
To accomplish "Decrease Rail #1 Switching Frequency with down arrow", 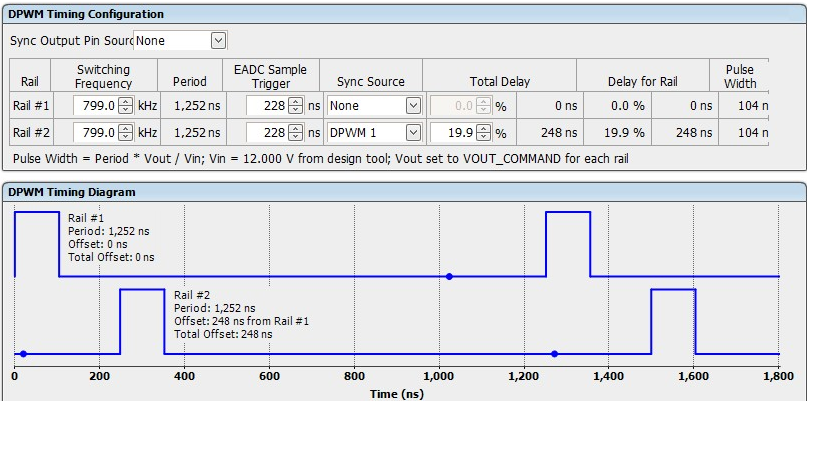I will point(125,110).
